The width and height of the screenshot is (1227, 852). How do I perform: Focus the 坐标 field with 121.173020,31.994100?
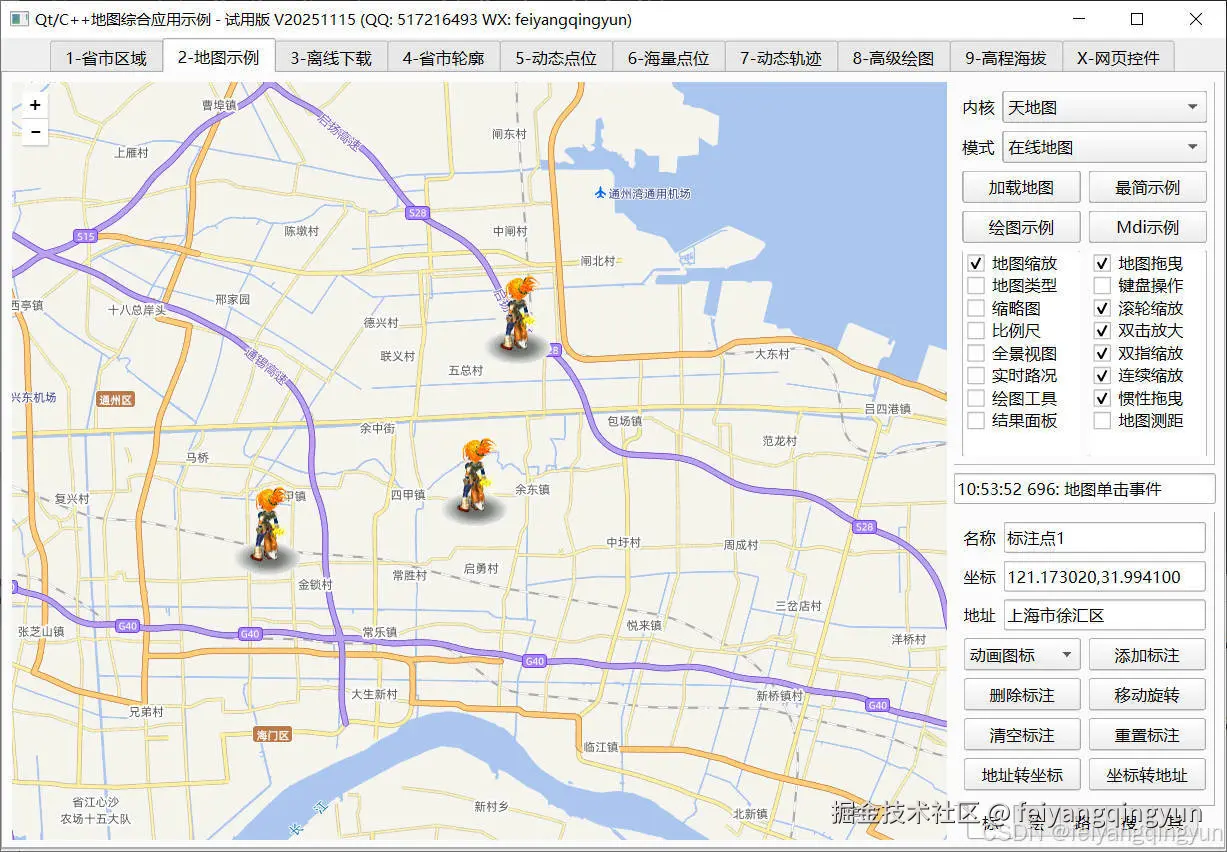click(1104, 577)
